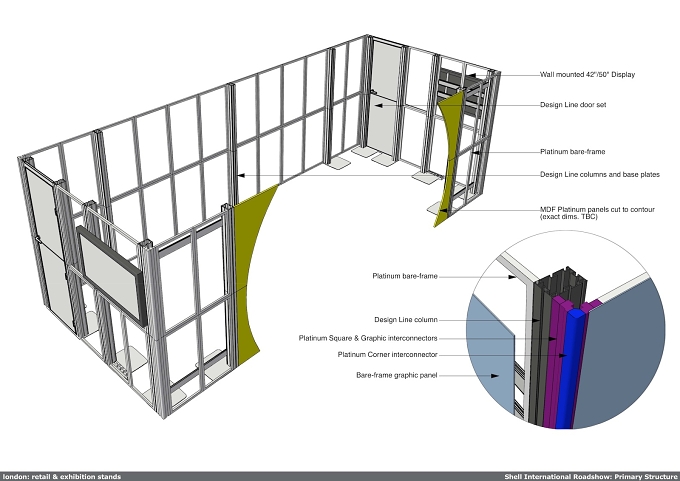Click the 'Wall mounted 42"/50" Display' label
This screenshot has width=680, height=481.
[587, 75]
